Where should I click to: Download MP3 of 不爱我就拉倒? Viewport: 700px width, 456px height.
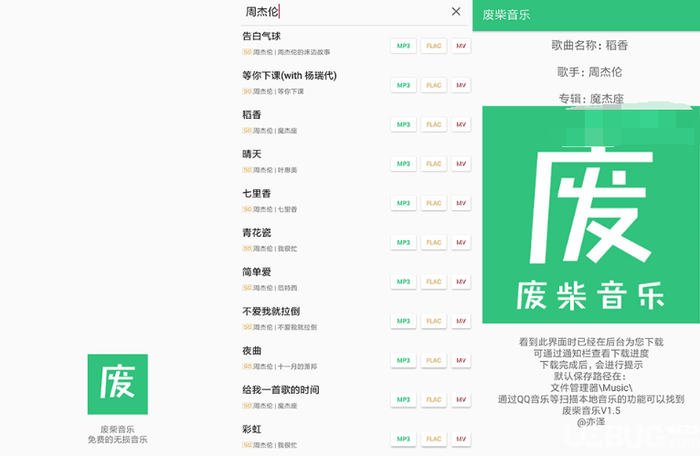click(403, 321)
